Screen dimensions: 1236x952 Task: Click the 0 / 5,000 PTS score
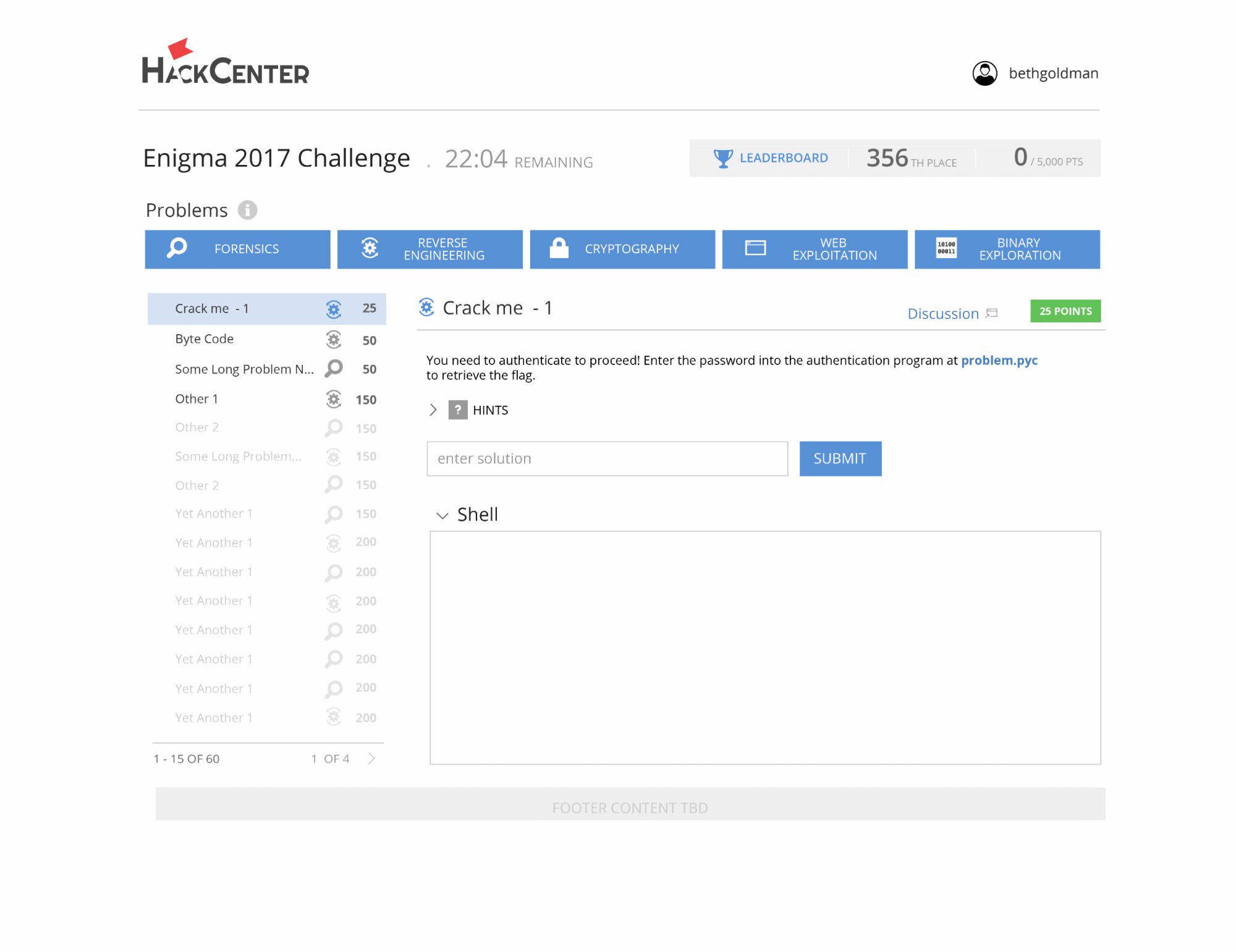[x=1048, y=158]
